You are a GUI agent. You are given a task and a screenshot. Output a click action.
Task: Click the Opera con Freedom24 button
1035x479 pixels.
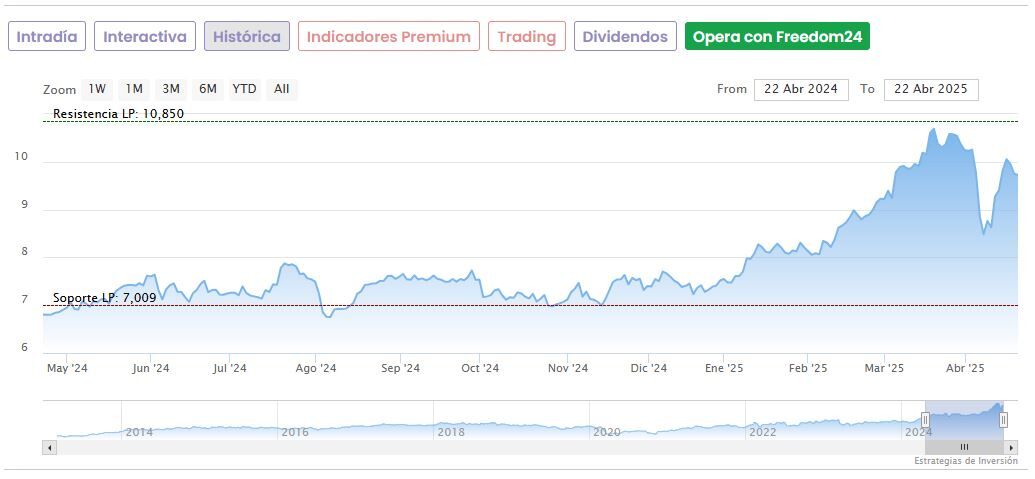point(777,37)
